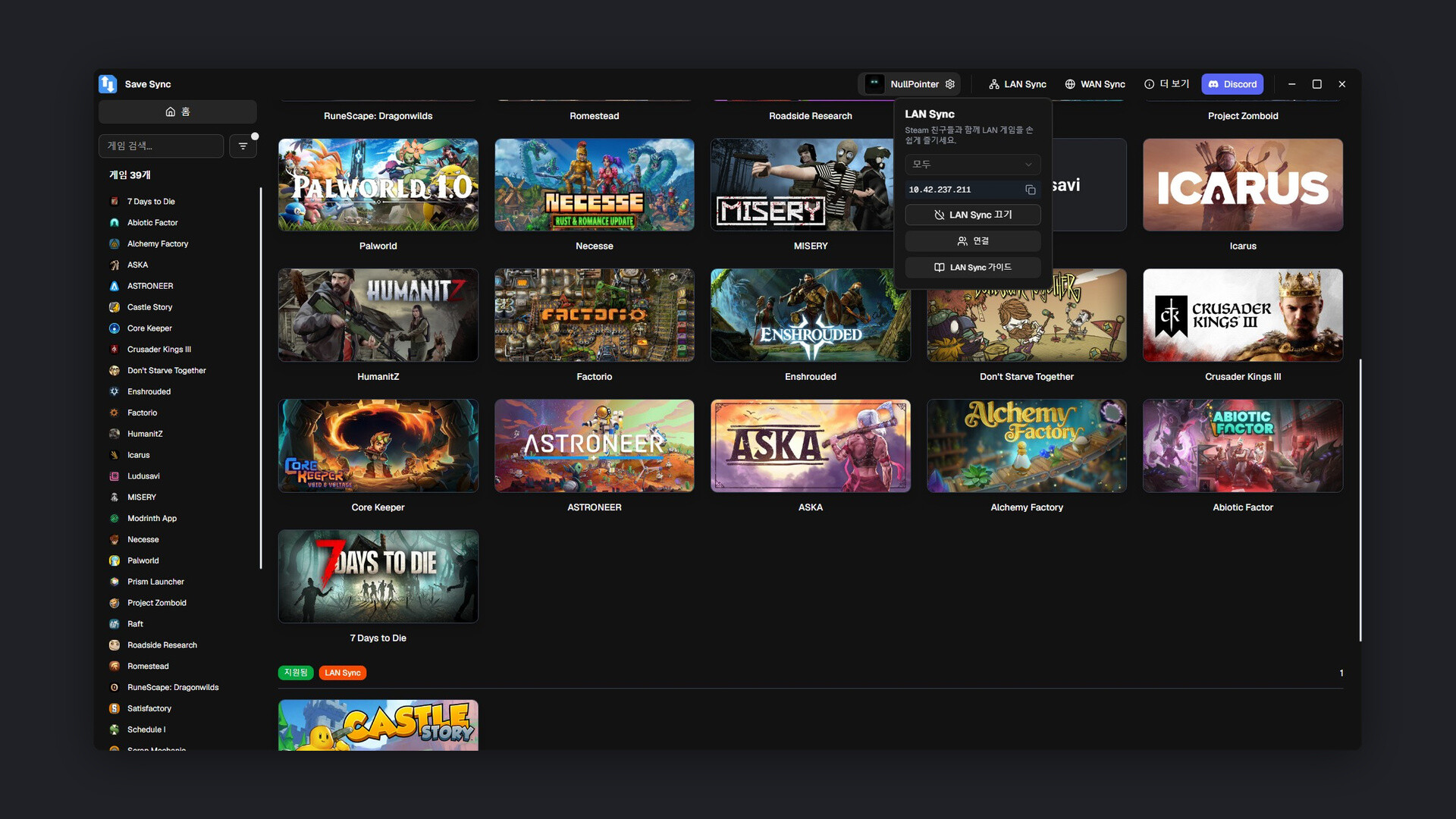Screen dimensions: 1456x819
Task: Click the Save Sync app logo
Action: pos(108,84)
